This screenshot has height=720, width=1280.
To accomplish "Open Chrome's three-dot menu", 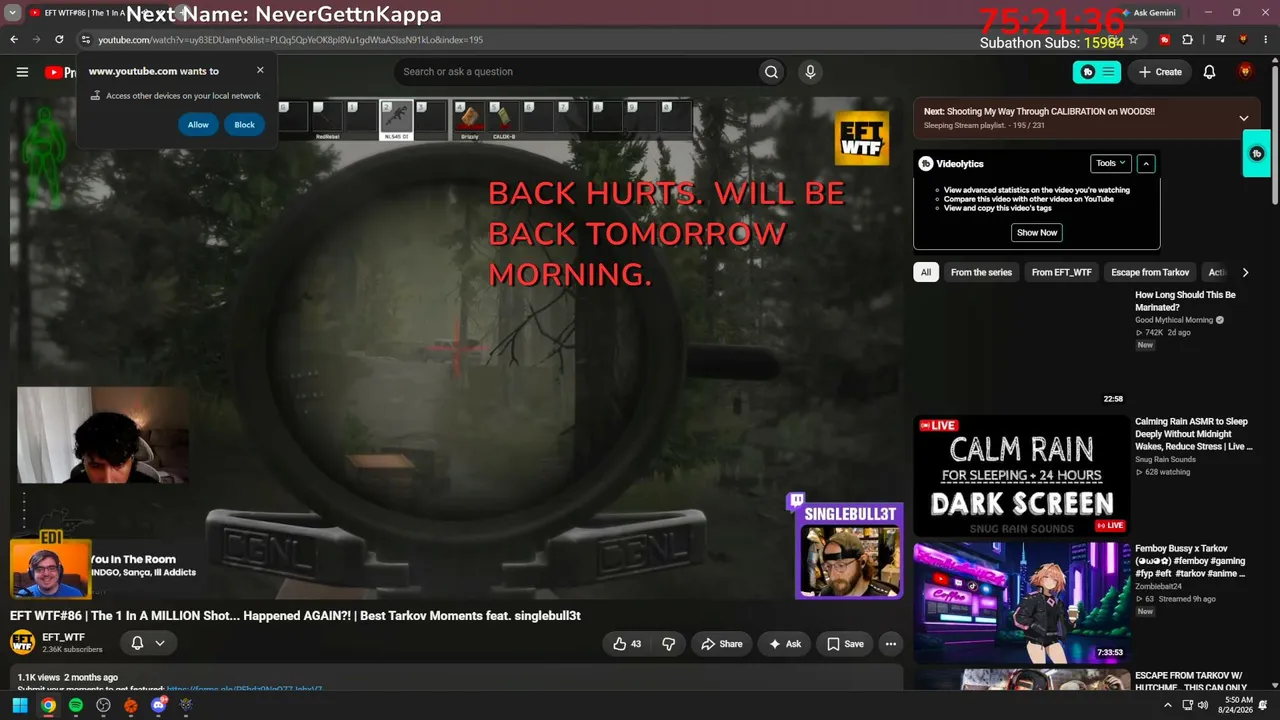I will click(1266, 40).
